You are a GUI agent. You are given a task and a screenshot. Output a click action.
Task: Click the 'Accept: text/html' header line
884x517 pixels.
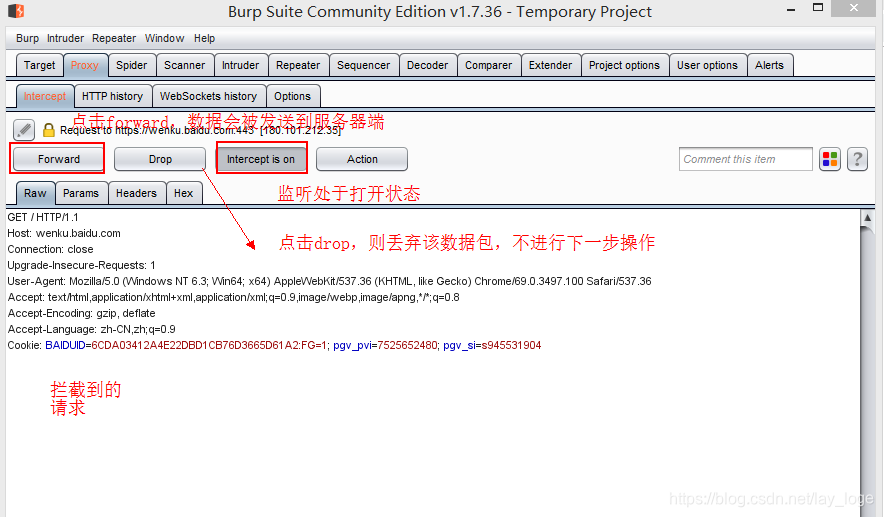click(x=233, y=297)
